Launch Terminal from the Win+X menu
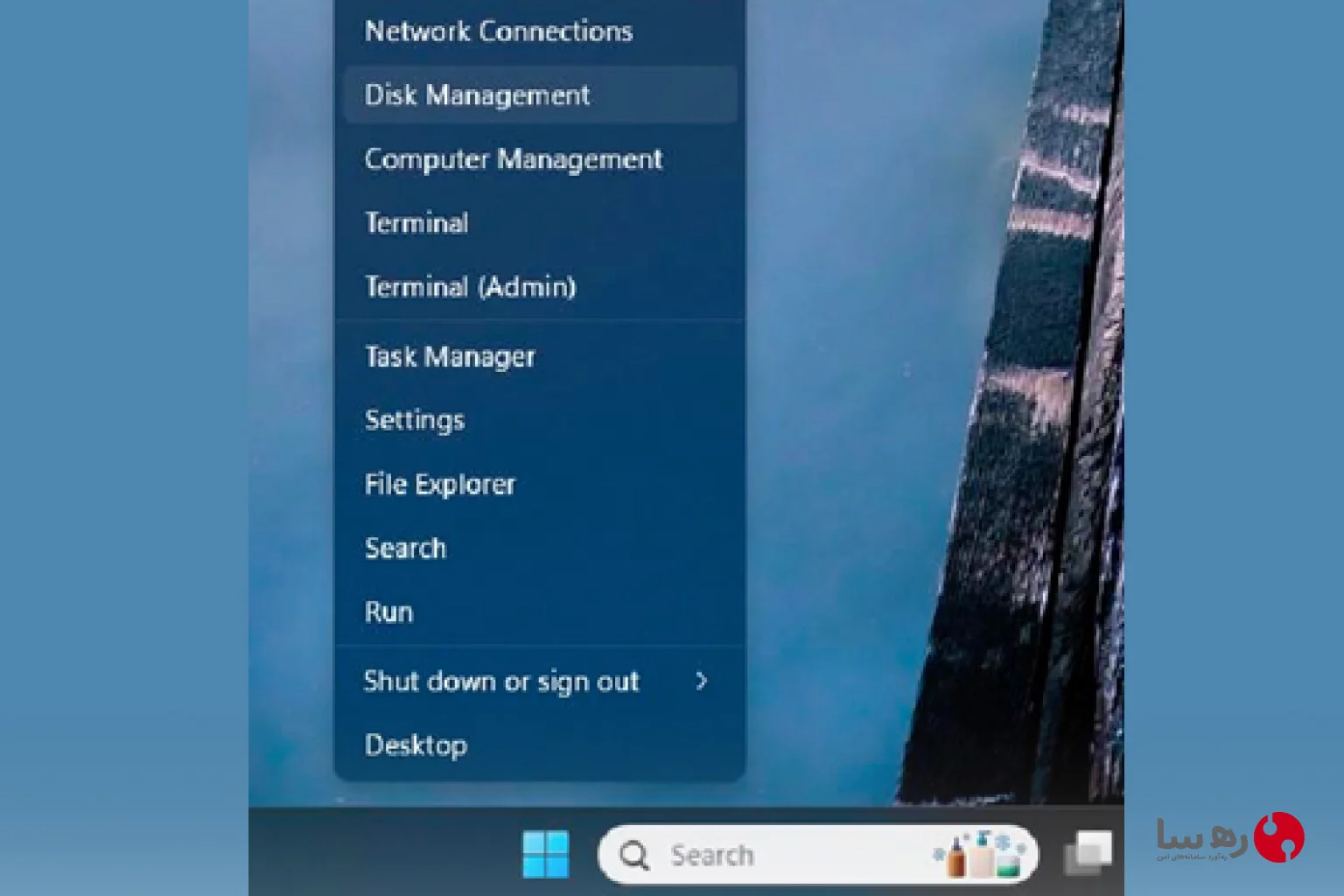This screenshot has width=1344, height=896. pyautogui.click(x=540, y=222)
